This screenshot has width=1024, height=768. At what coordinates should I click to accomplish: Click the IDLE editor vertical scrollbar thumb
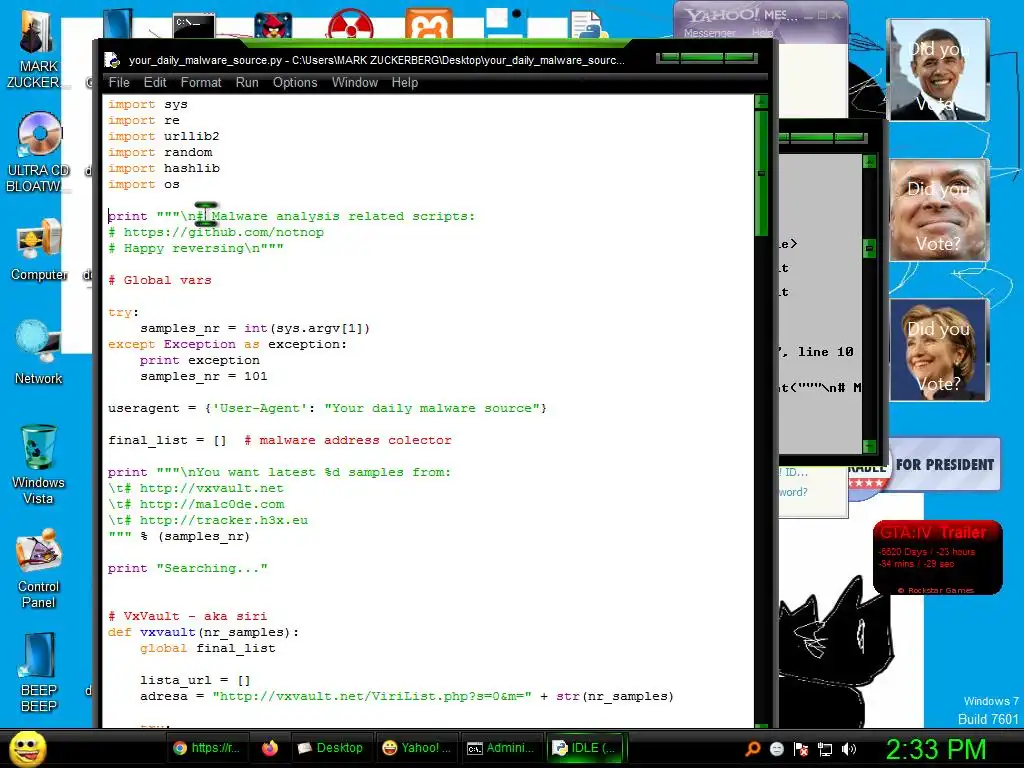761,173
